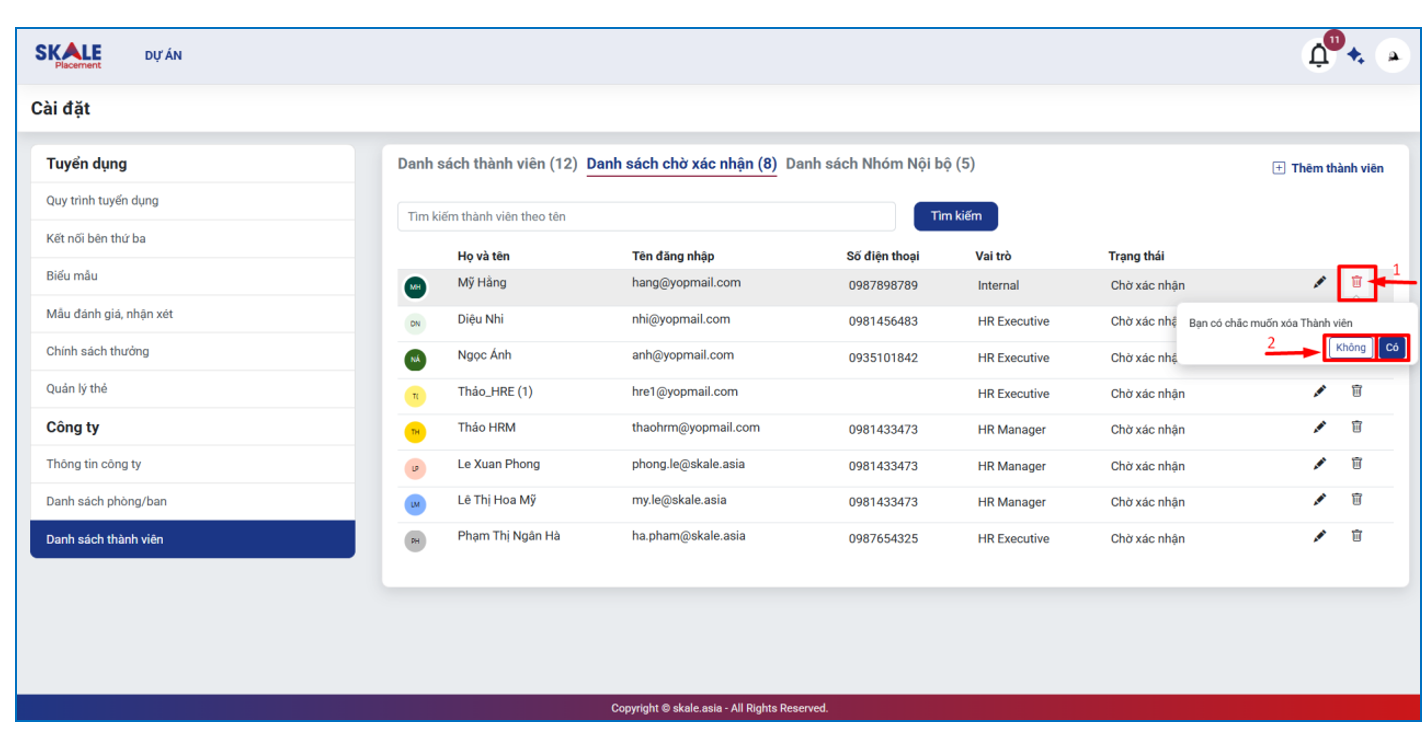1428x737 pixels.
Task: Focus the member name search field
Action: click(646, 216)
